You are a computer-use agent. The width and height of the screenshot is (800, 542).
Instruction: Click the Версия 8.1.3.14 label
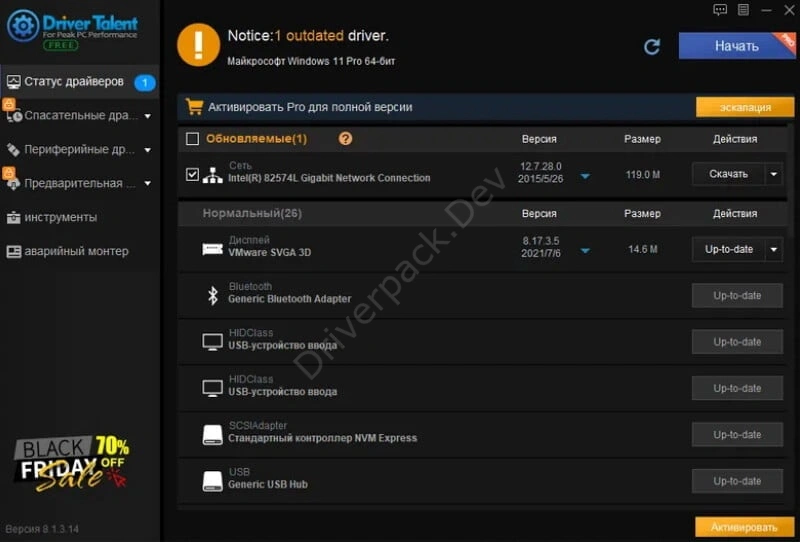42,529
